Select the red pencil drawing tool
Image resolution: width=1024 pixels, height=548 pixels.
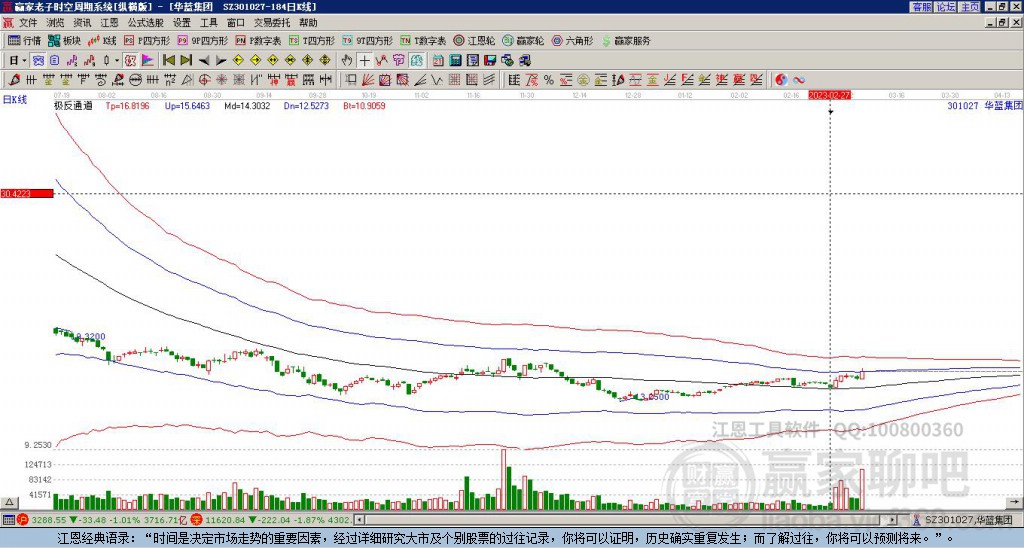14,80
